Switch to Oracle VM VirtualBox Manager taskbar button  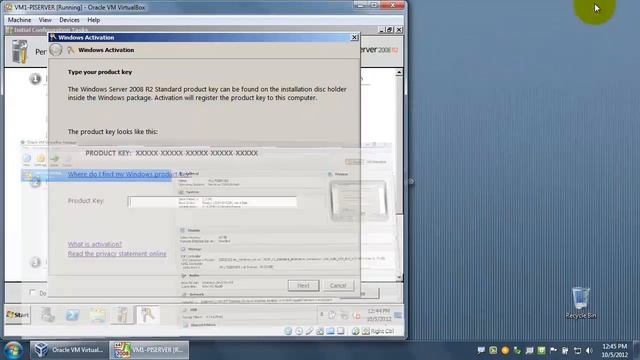pyautogui.click(x=69, y=350)
